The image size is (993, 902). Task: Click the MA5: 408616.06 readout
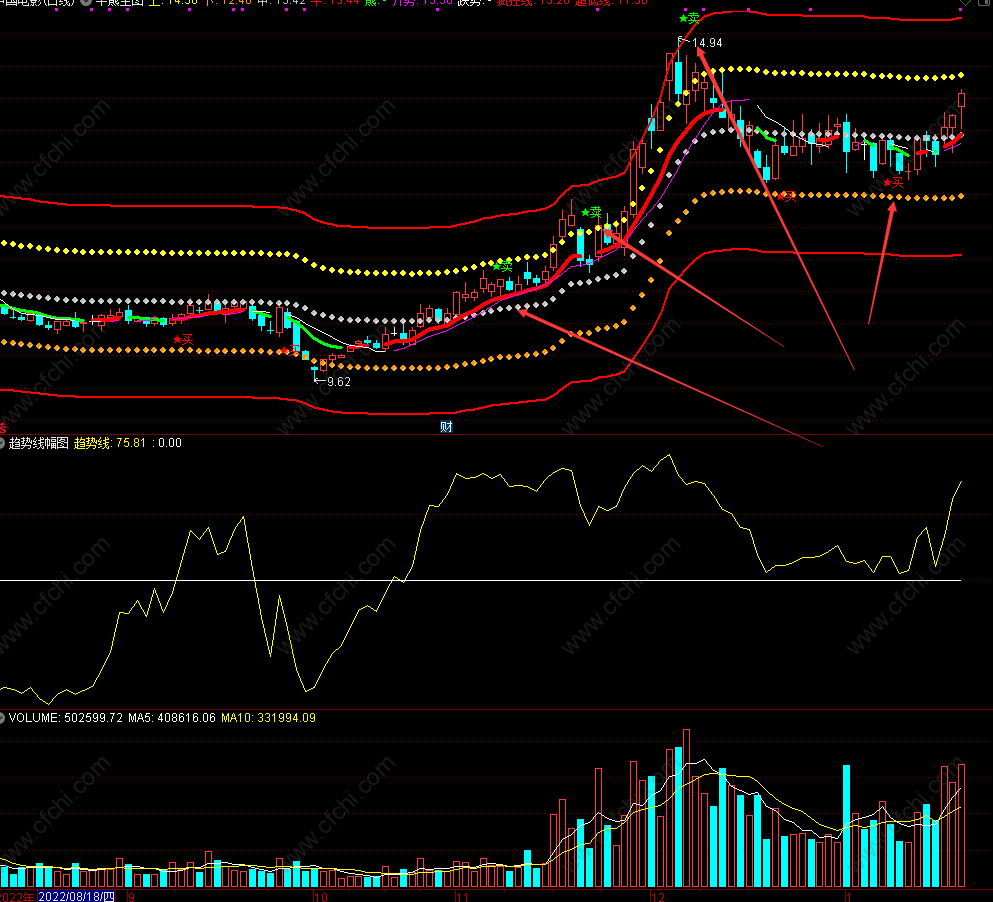pos(172,718)
